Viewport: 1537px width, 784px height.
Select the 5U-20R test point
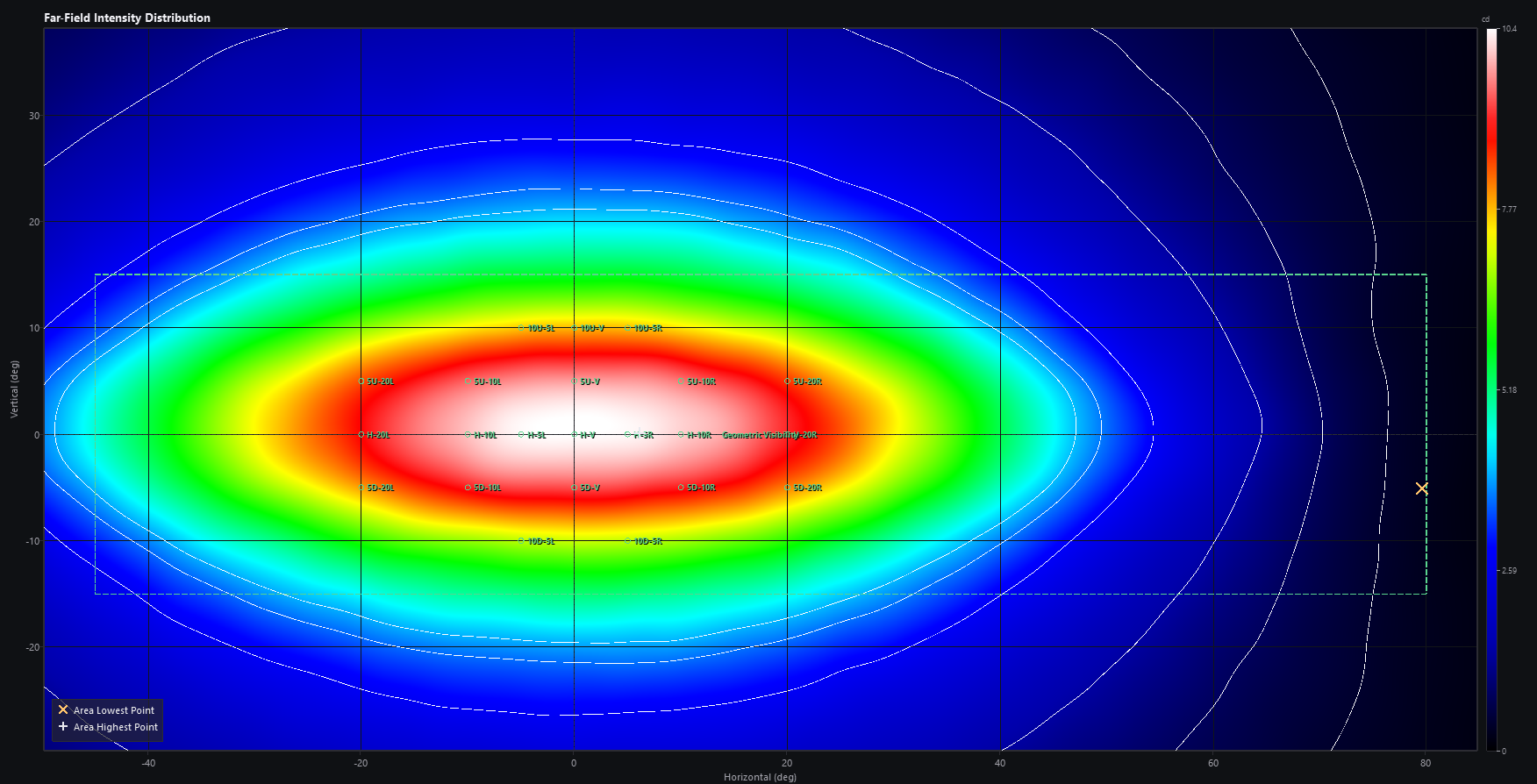(787, 381)
